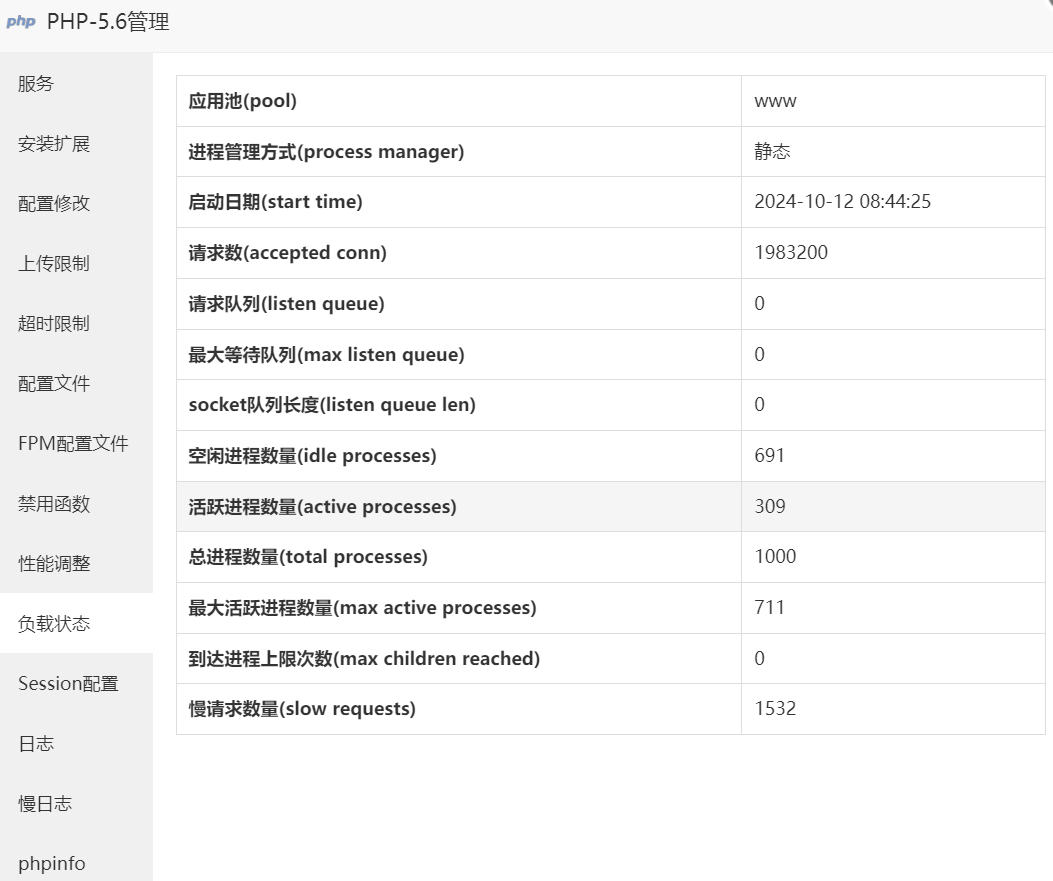Select the start time 2024-10-12 08:44:25
Image resolution: width=1053 pixels, height=881 pixels.
(x=842, y=201)
